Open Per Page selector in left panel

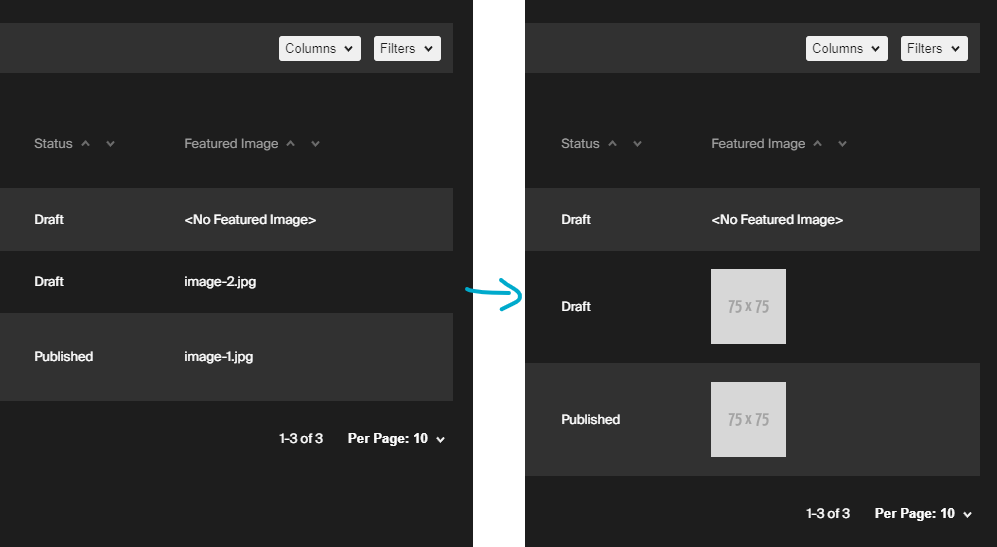[396, 438]
